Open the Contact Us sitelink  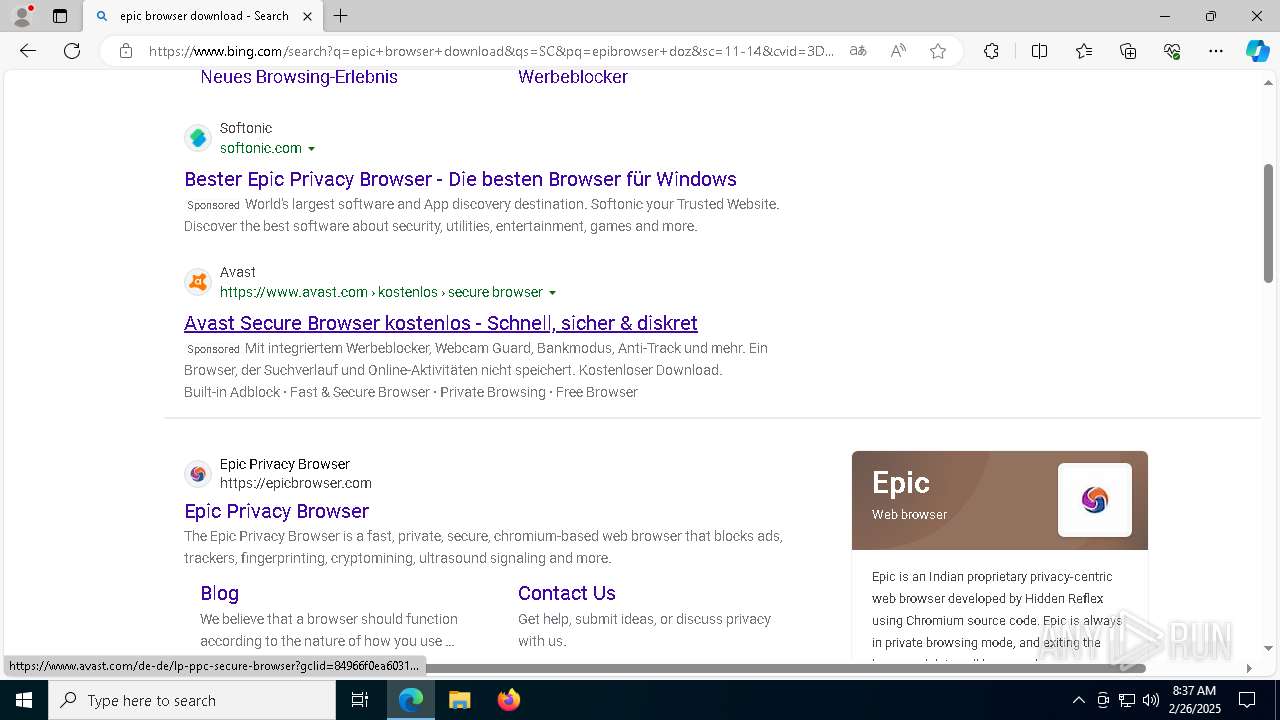tap(566, 593)
